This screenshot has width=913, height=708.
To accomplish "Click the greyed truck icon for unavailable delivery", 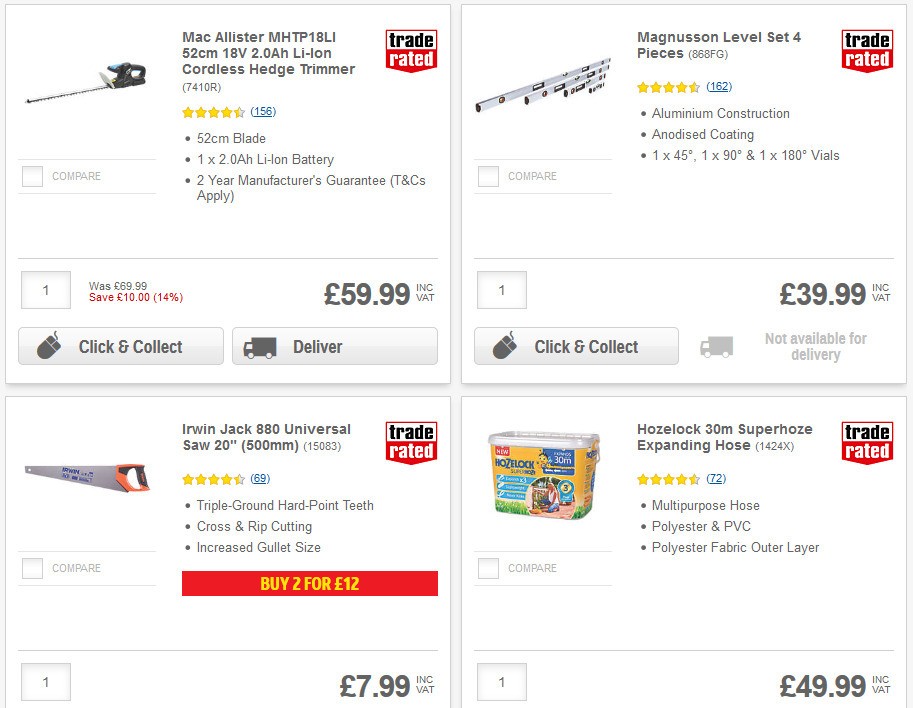I will [719, 345].
